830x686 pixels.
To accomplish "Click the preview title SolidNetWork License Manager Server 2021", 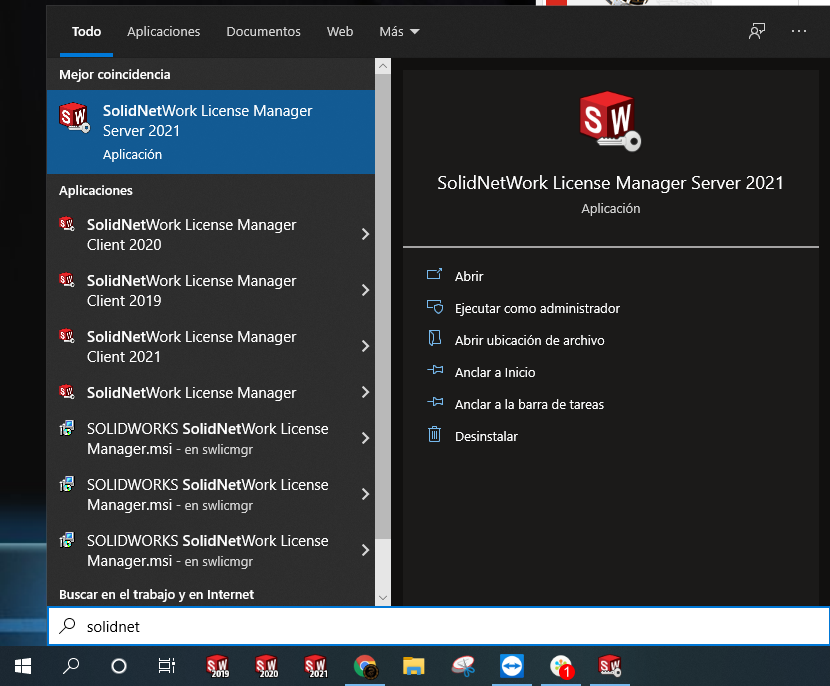I will [610, 183].
